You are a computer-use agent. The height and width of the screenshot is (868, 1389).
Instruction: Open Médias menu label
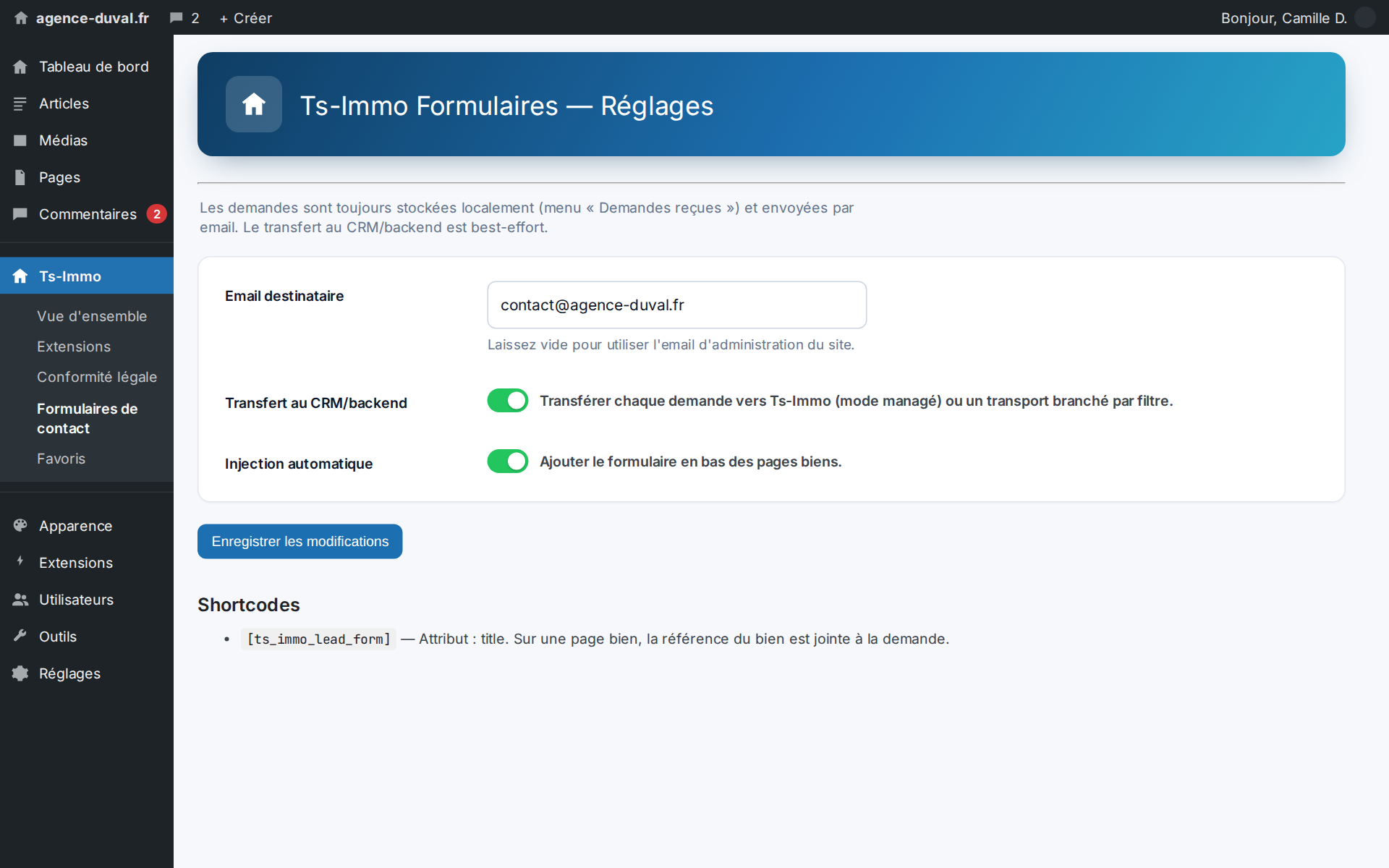(x=64, y=140)
